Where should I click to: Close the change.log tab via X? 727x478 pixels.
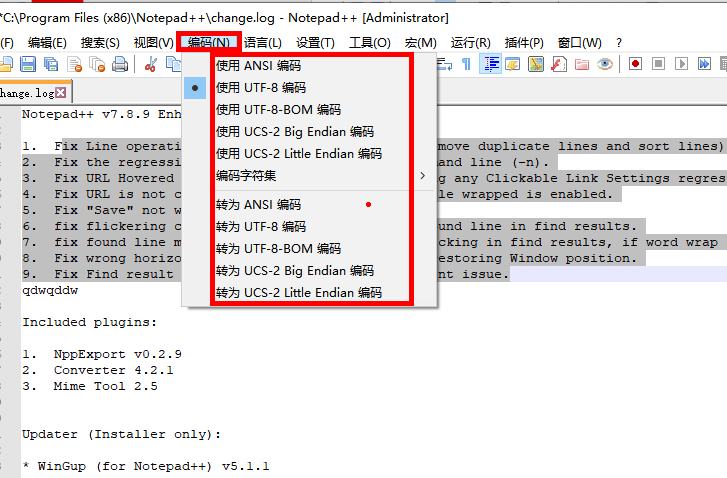point(61,93)
